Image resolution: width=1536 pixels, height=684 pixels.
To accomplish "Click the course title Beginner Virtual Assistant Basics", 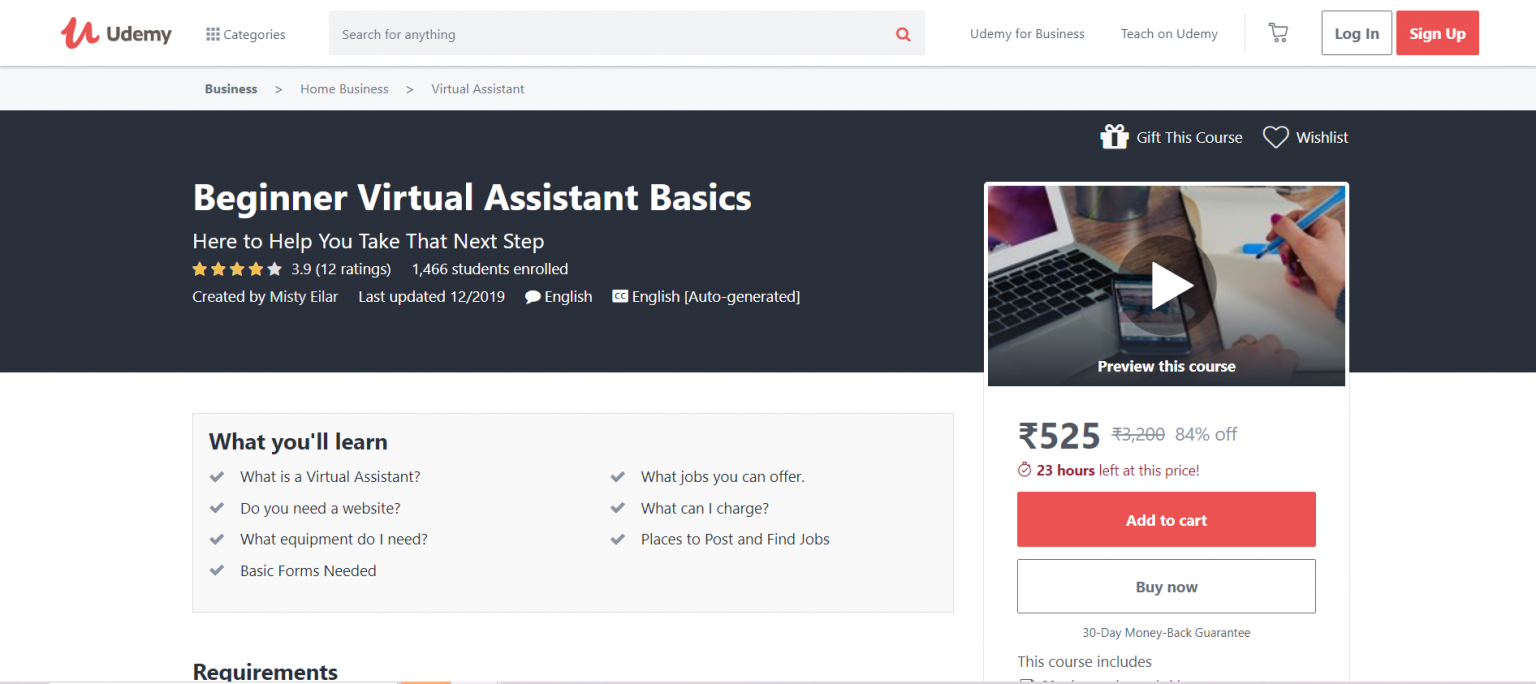I will tap(472, 197).
